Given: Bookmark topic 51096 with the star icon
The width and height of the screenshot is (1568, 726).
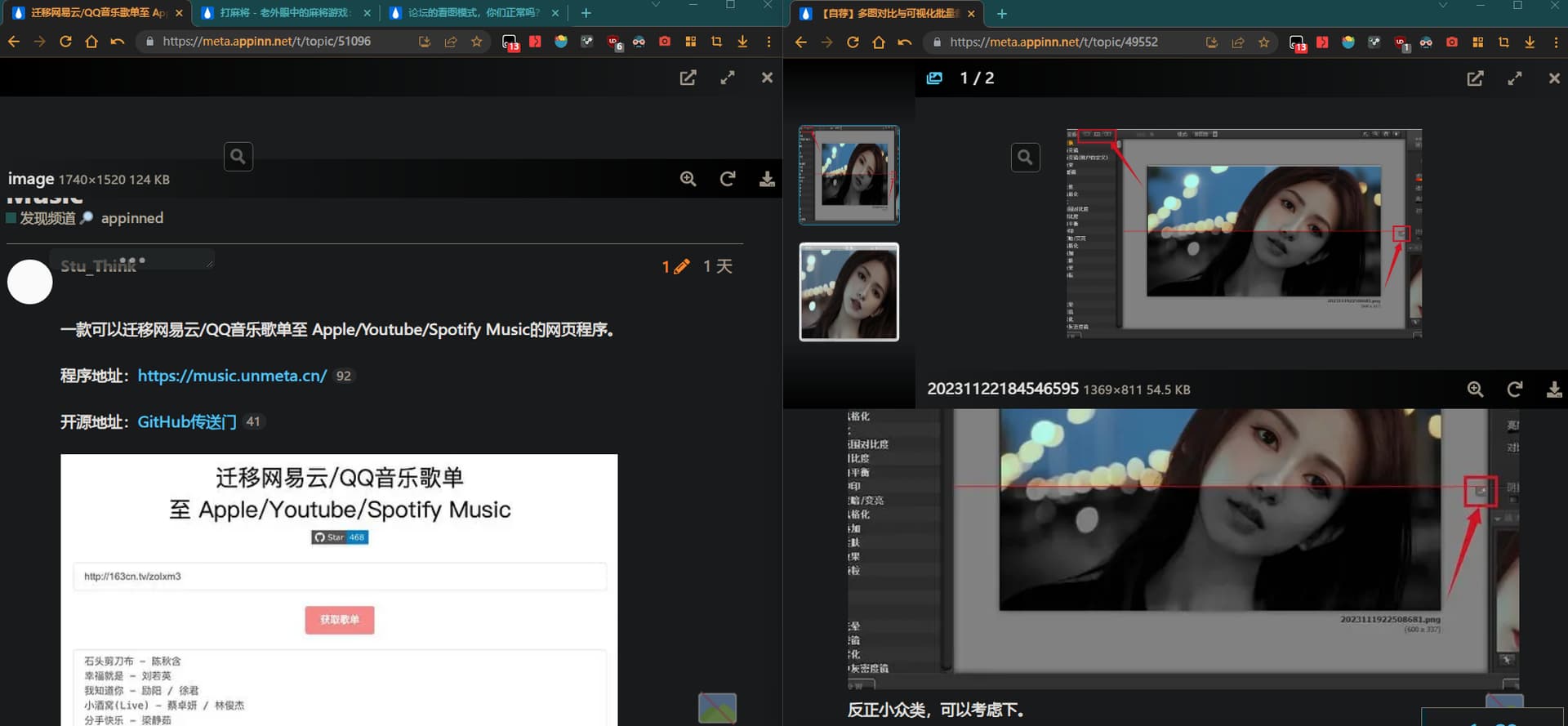Looking at the screenshot, I should [477, 42].
